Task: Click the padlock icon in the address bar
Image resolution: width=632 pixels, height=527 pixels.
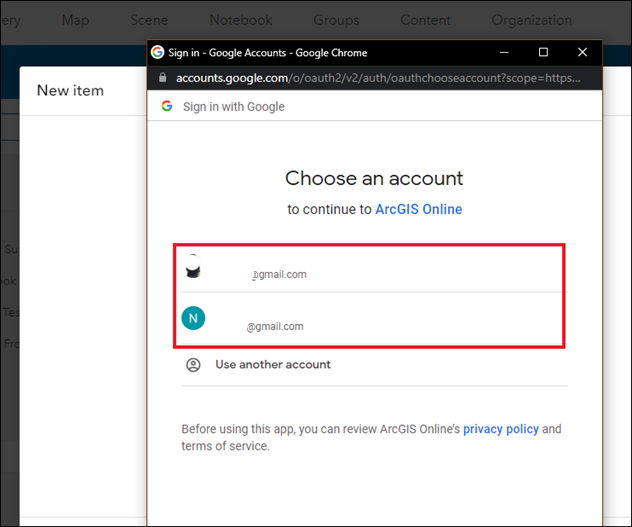Action: click(163, 78)
